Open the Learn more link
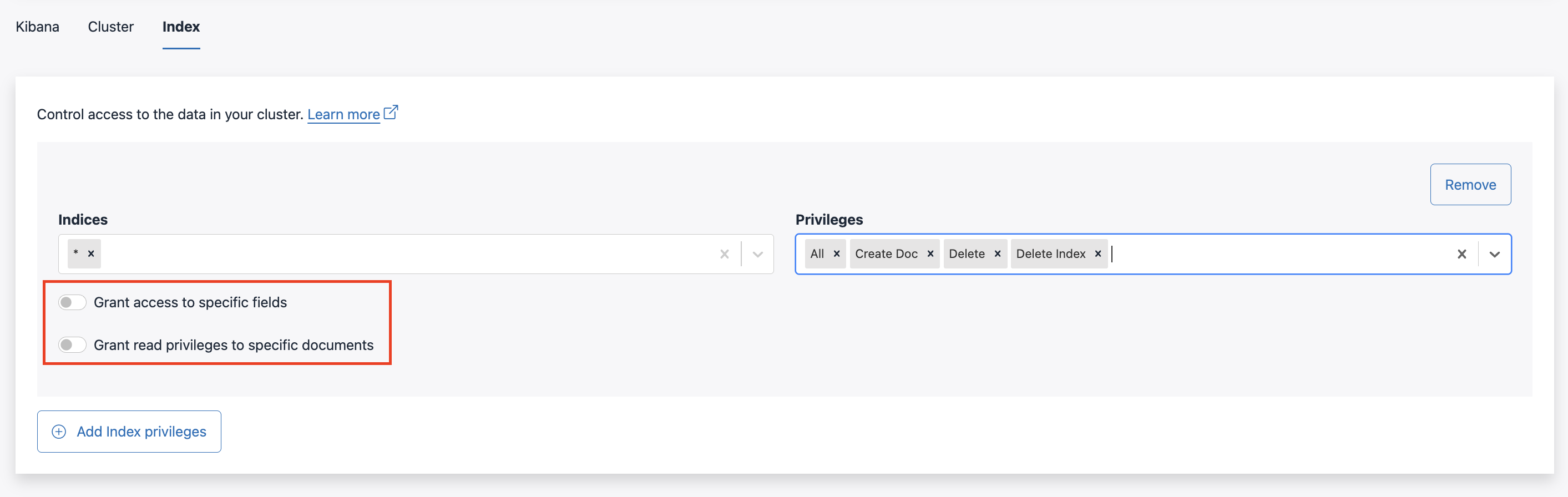Viewport: 1568px width, 497px height. point(343,114)
